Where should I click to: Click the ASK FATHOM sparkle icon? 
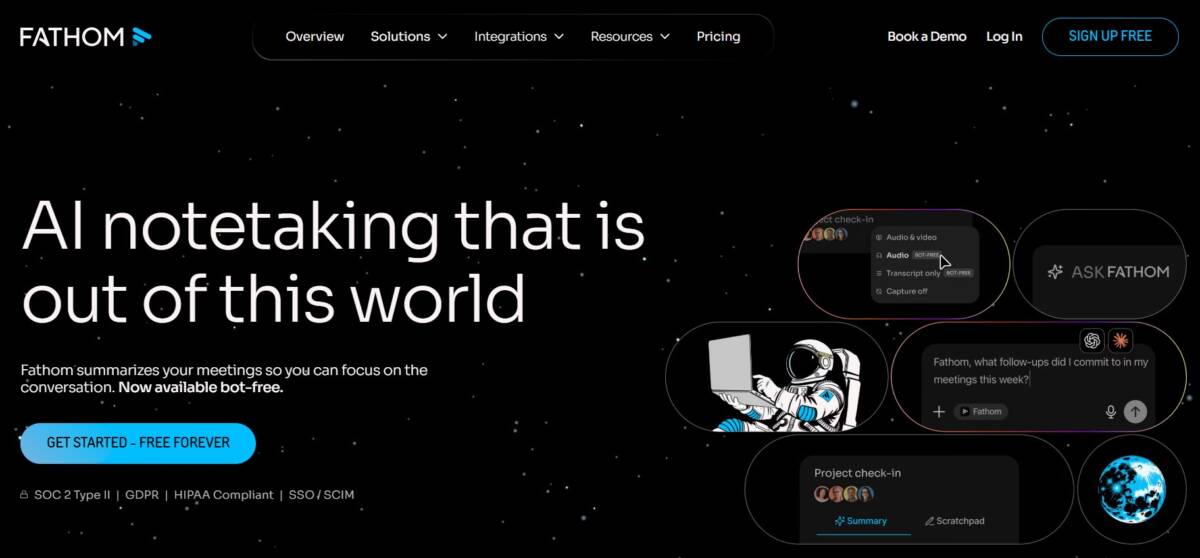pos(1055,271)
